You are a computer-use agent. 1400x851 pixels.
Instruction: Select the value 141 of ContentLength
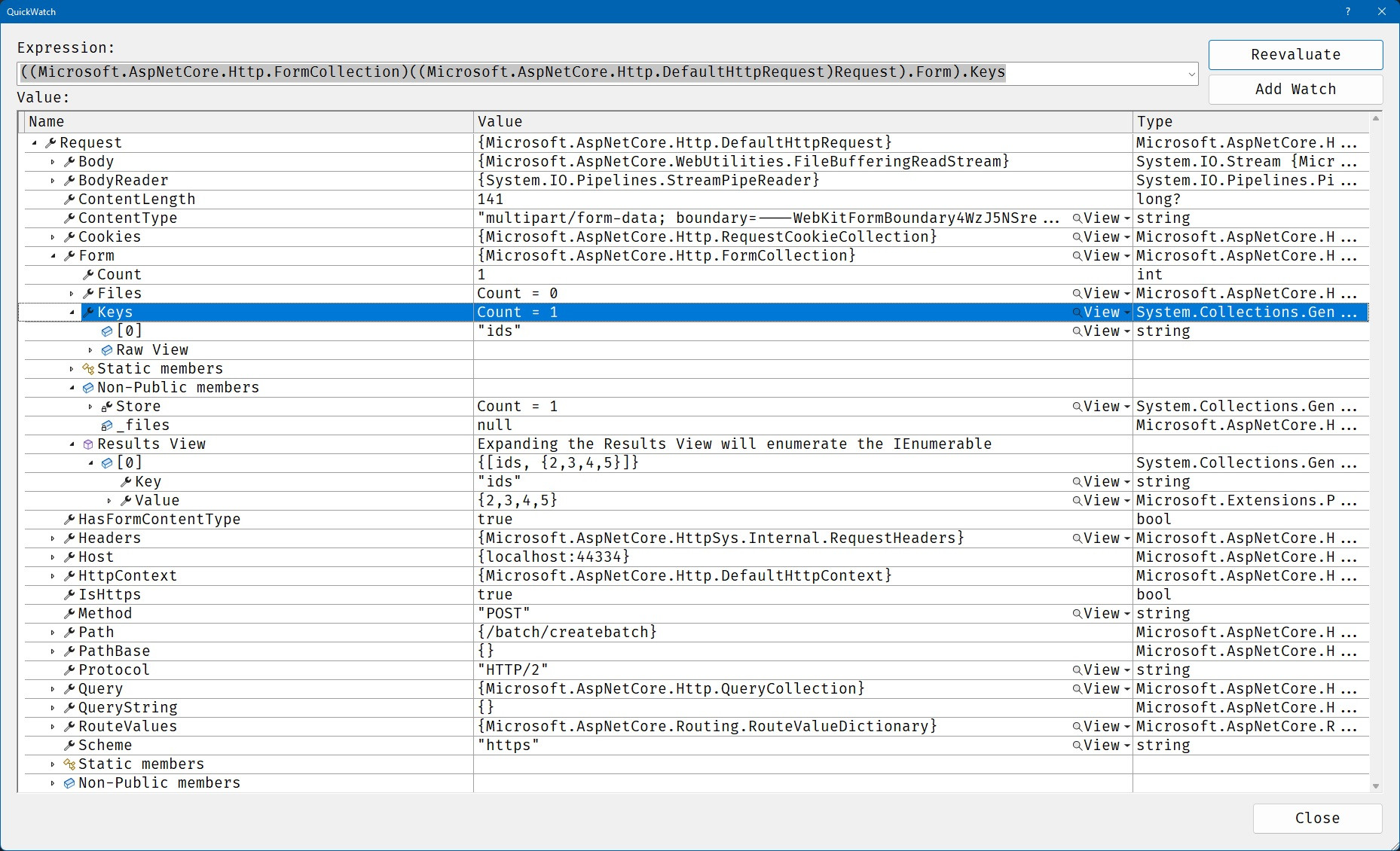point(491,200)
